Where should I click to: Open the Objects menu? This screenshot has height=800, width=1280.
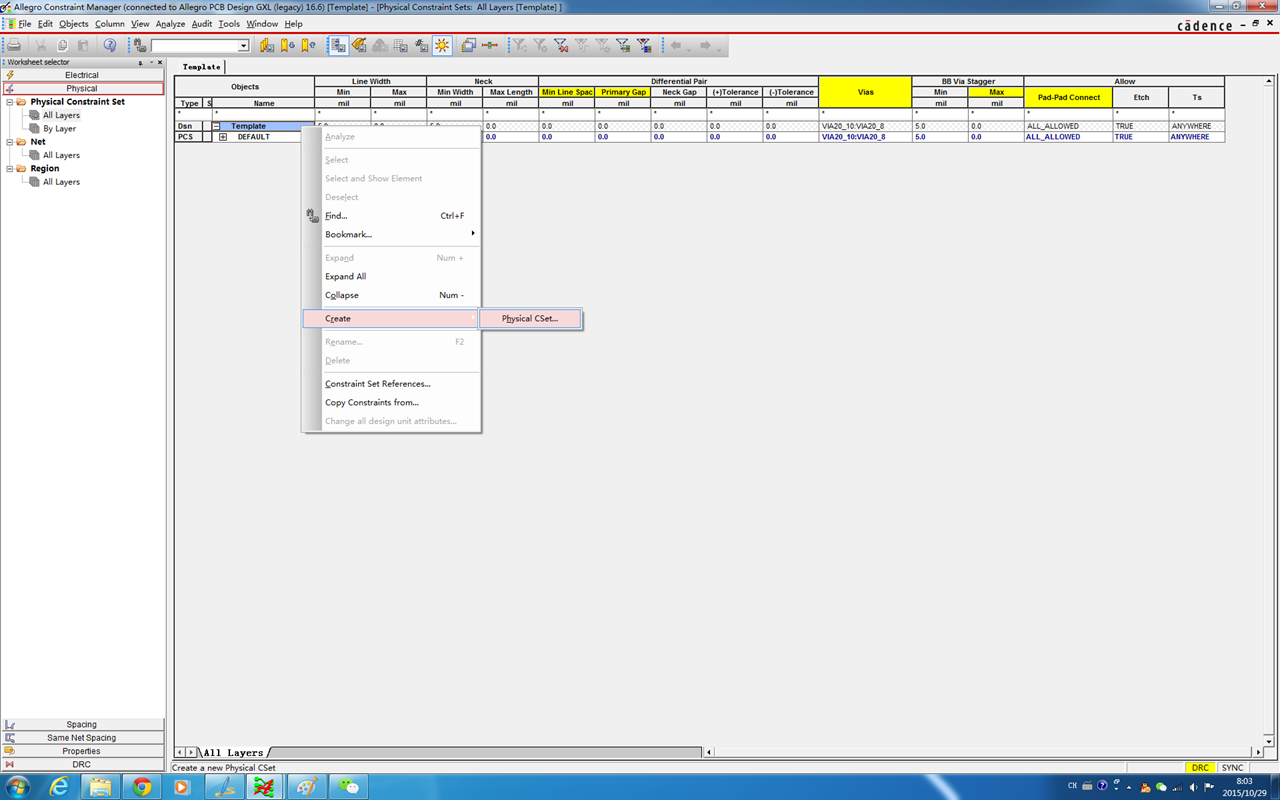74,24
